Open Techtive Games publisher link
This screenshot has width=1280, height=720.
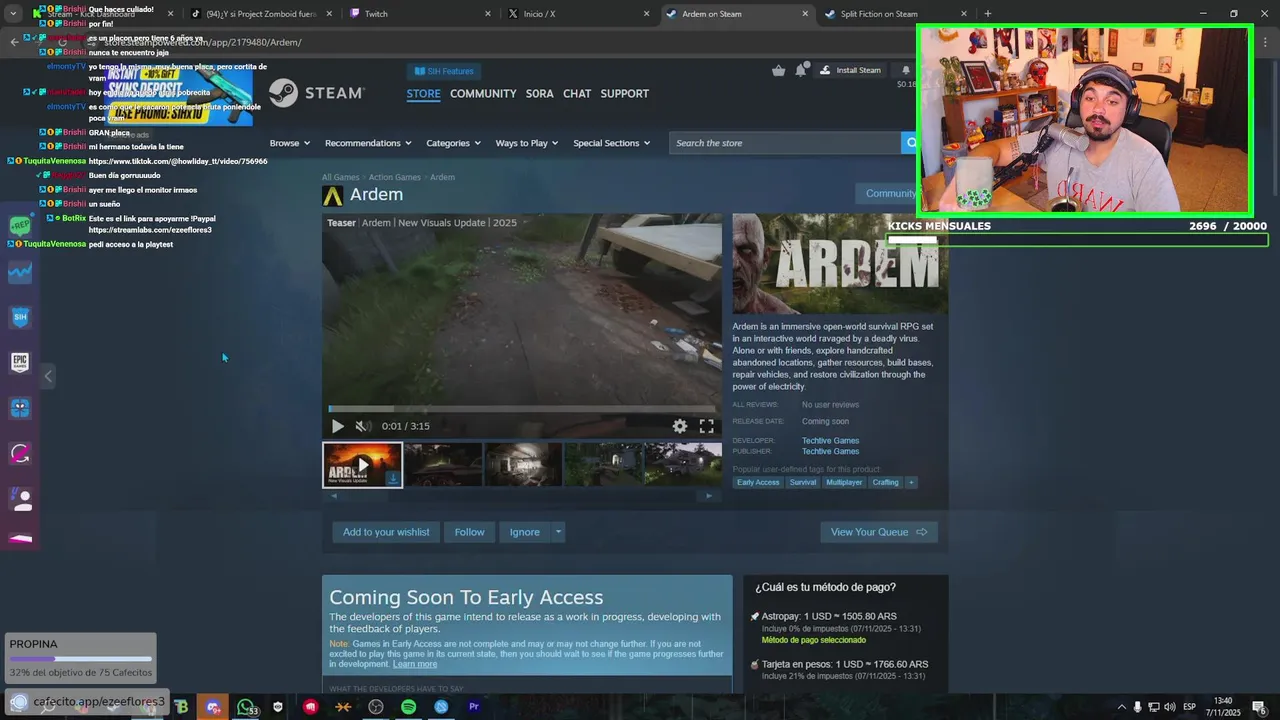[x=830, y=451]
